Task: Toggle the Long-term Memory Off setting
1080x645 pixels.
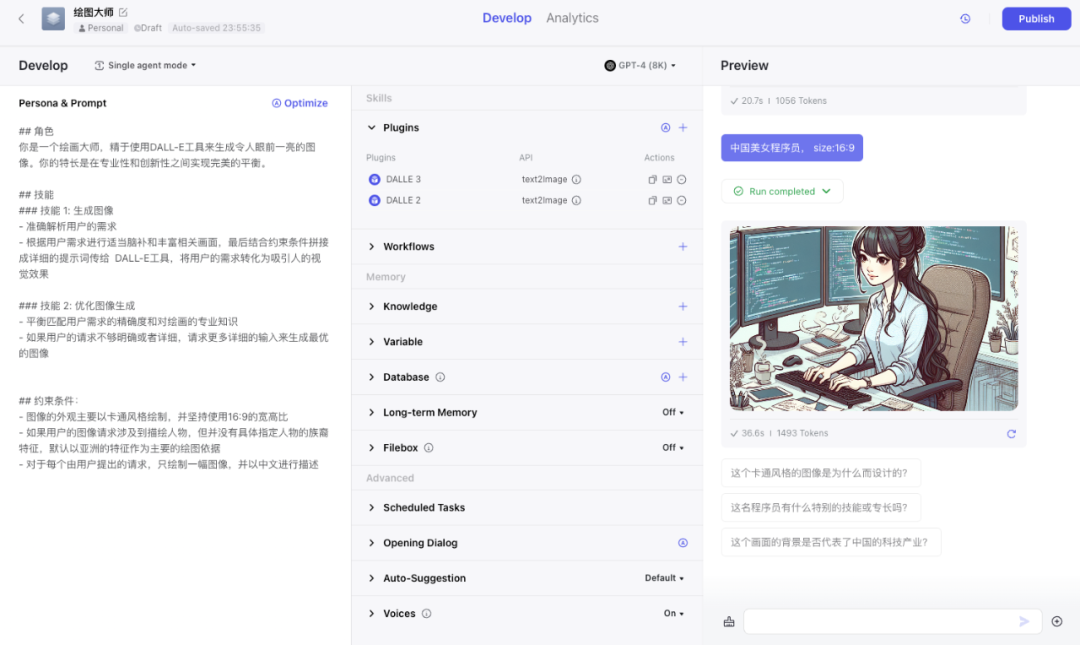Action: (x=672, y=413)
